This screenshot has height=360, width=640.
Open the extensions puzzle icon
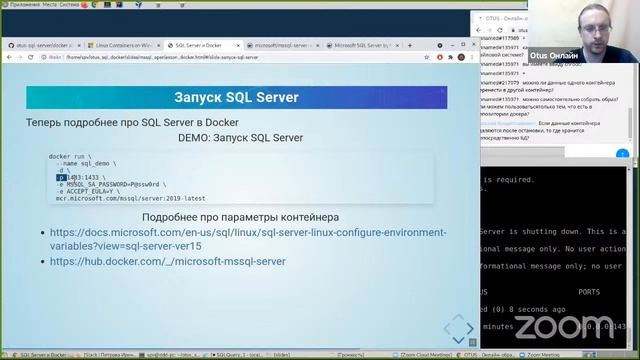pos(450,58)
